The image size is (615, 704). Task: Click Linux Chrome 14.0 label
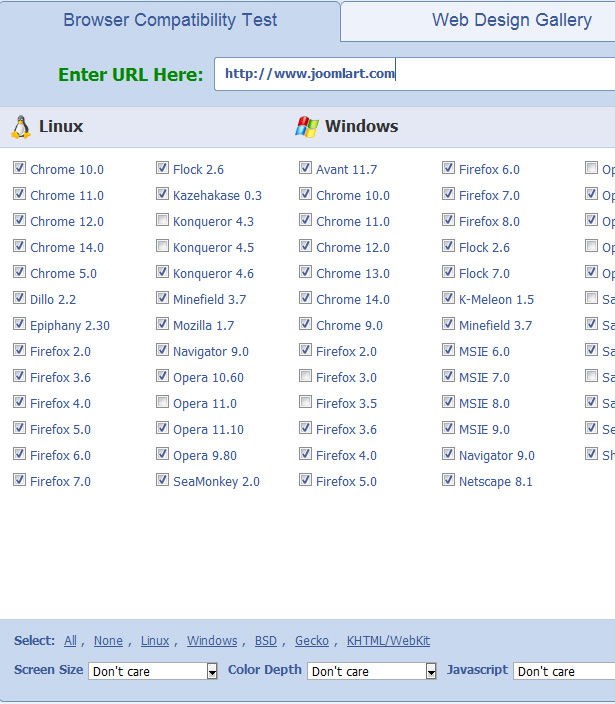pyautogui.click(x=67, y=248)
